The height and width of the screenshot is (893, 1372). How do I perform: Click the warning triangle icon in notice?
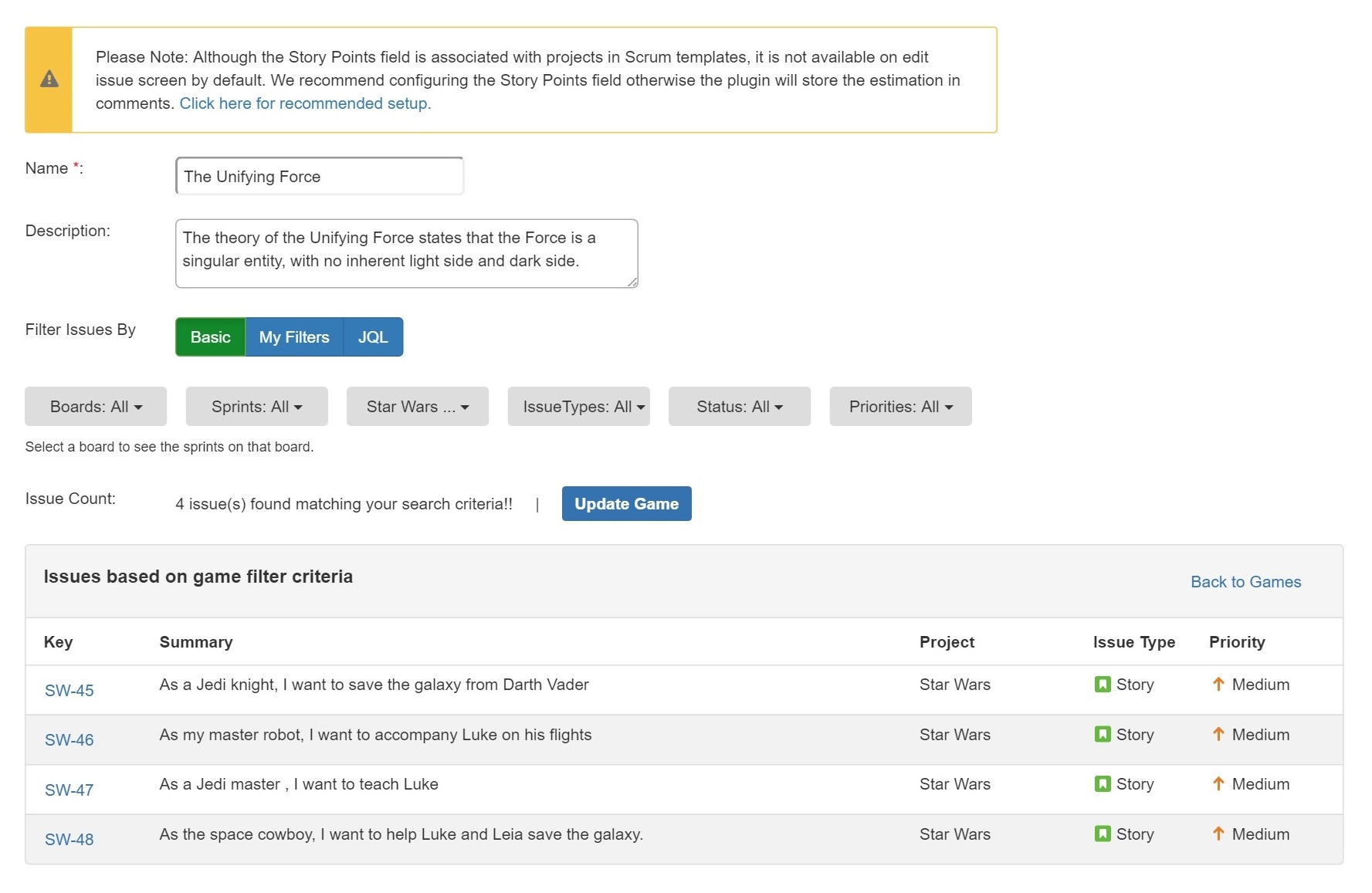click(49, 79)
